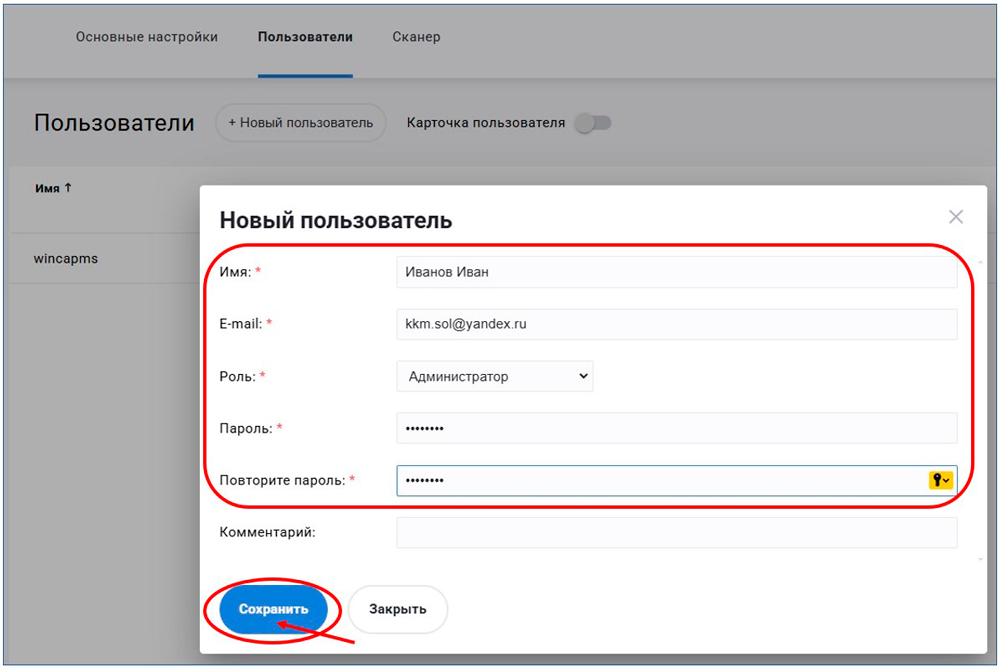
Task: Click the Роль field label
Action: tap(238, 377)
